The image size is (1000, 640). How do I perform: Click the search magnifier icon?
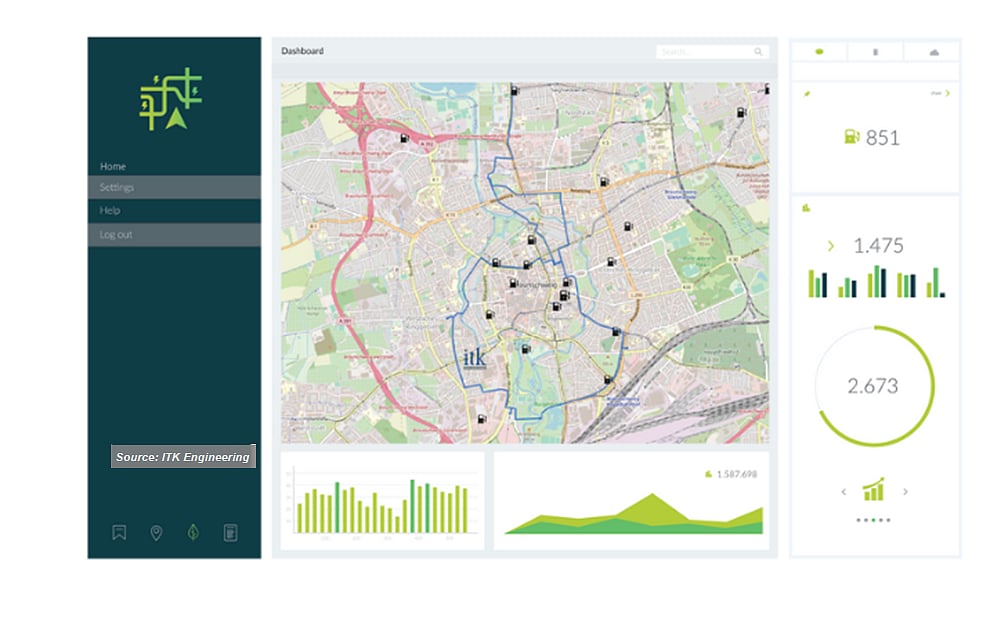(758, 51)
